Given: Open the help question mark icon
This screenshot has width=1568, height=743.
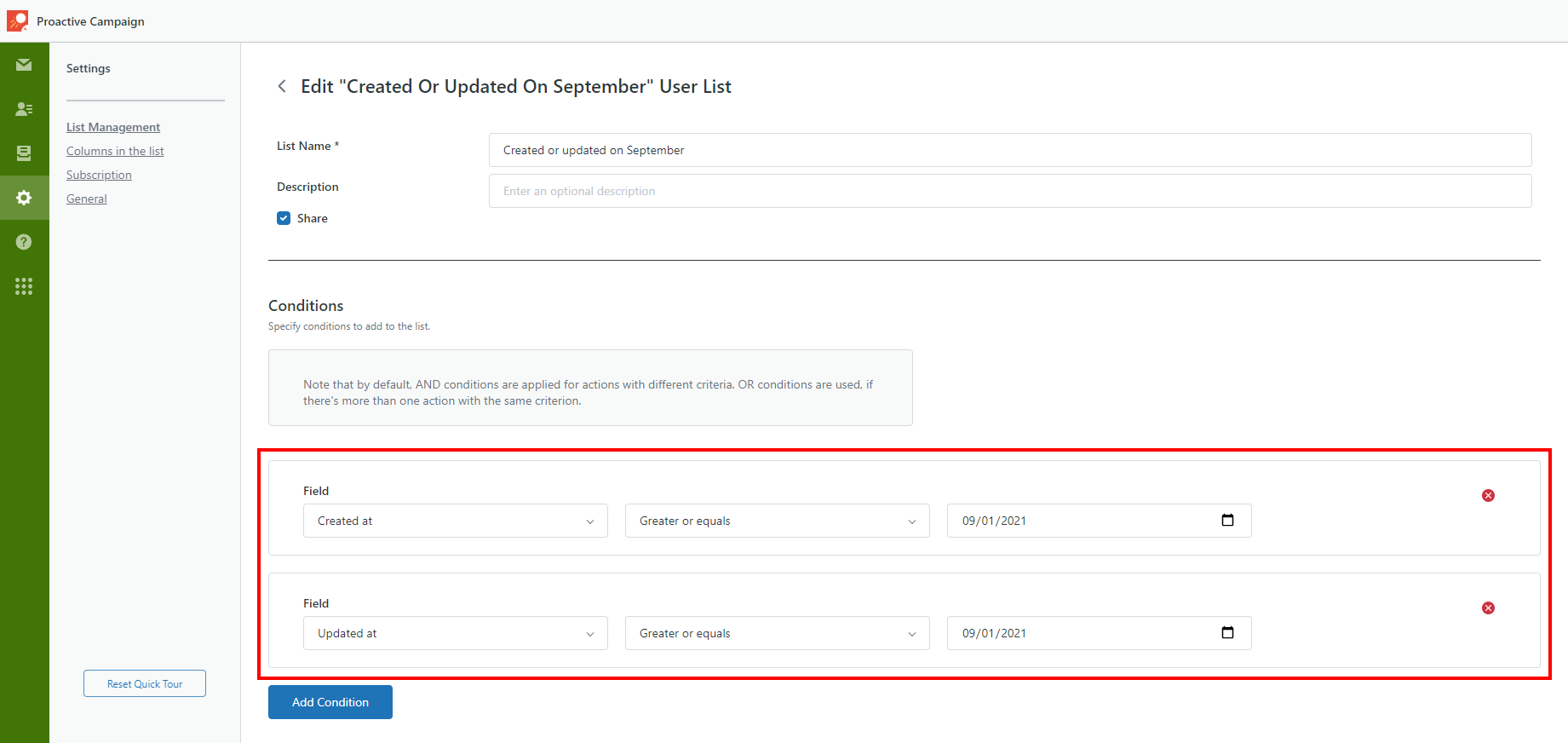Looking at the screenshot, I should click(x=24, y=242).
